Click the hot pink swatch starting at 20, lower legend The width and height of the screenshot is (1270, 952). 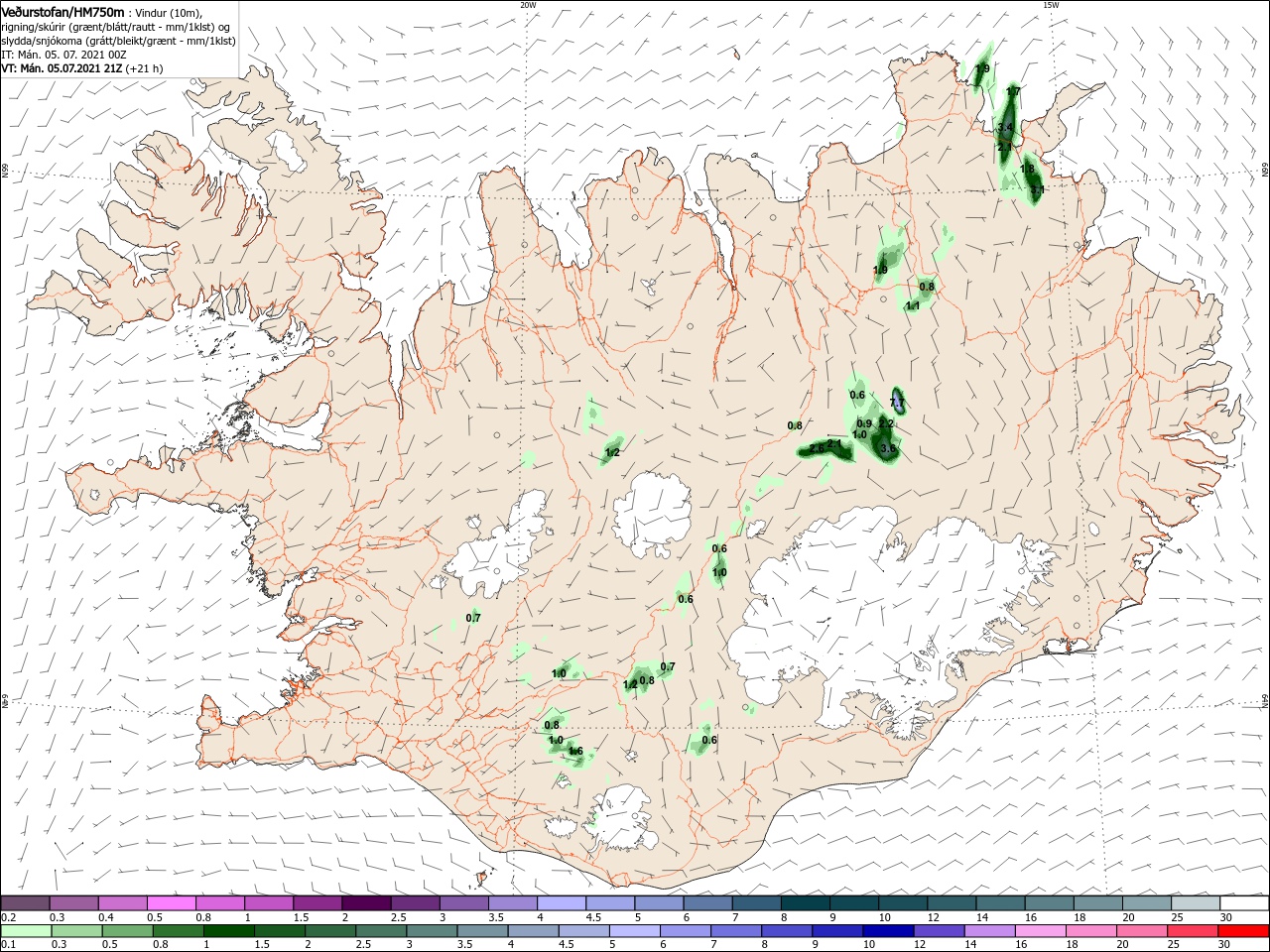coord(1142,931)
